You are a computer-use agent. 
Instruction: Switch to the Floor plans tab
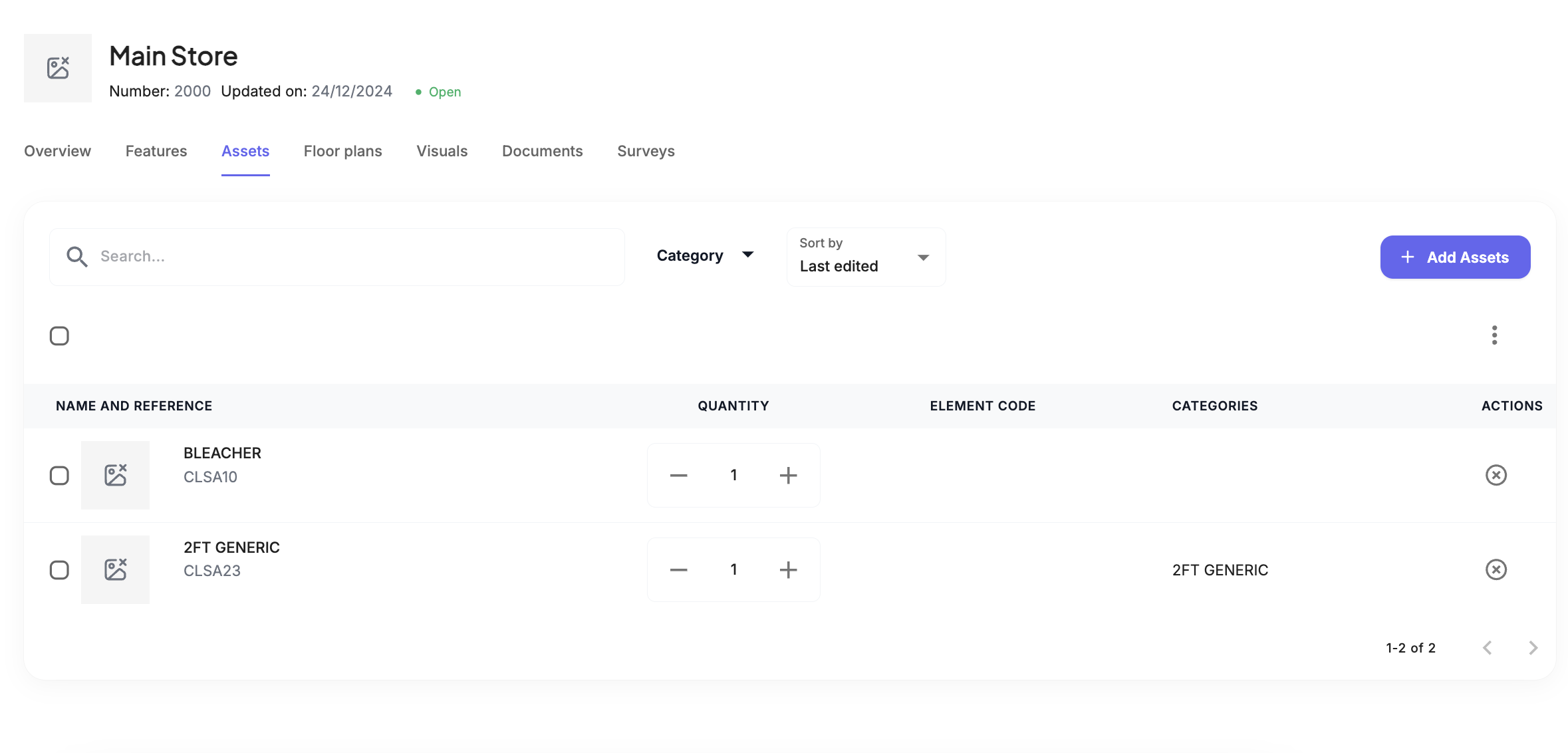[342, 151]
